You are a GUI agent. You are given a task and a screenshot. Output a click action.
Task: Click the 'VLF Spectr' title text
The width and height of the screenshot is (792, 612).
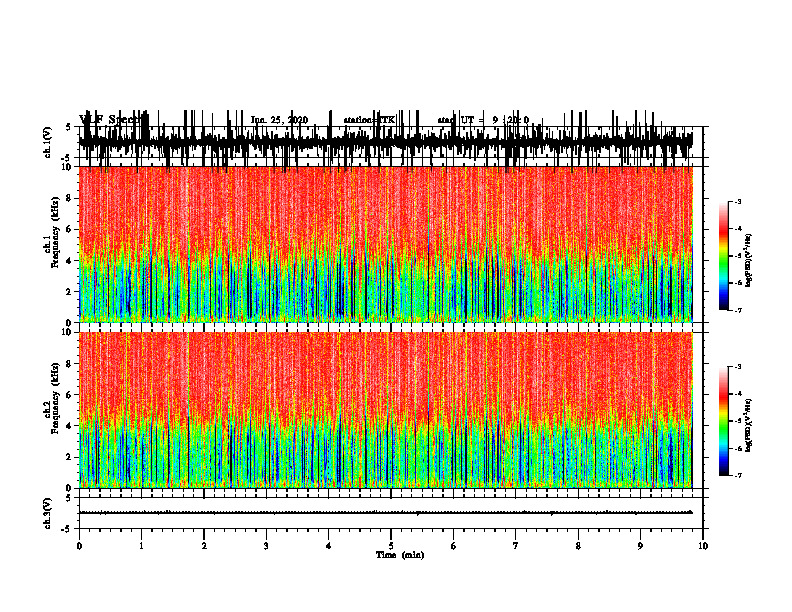pyautogui.click(x=110, y=120)
